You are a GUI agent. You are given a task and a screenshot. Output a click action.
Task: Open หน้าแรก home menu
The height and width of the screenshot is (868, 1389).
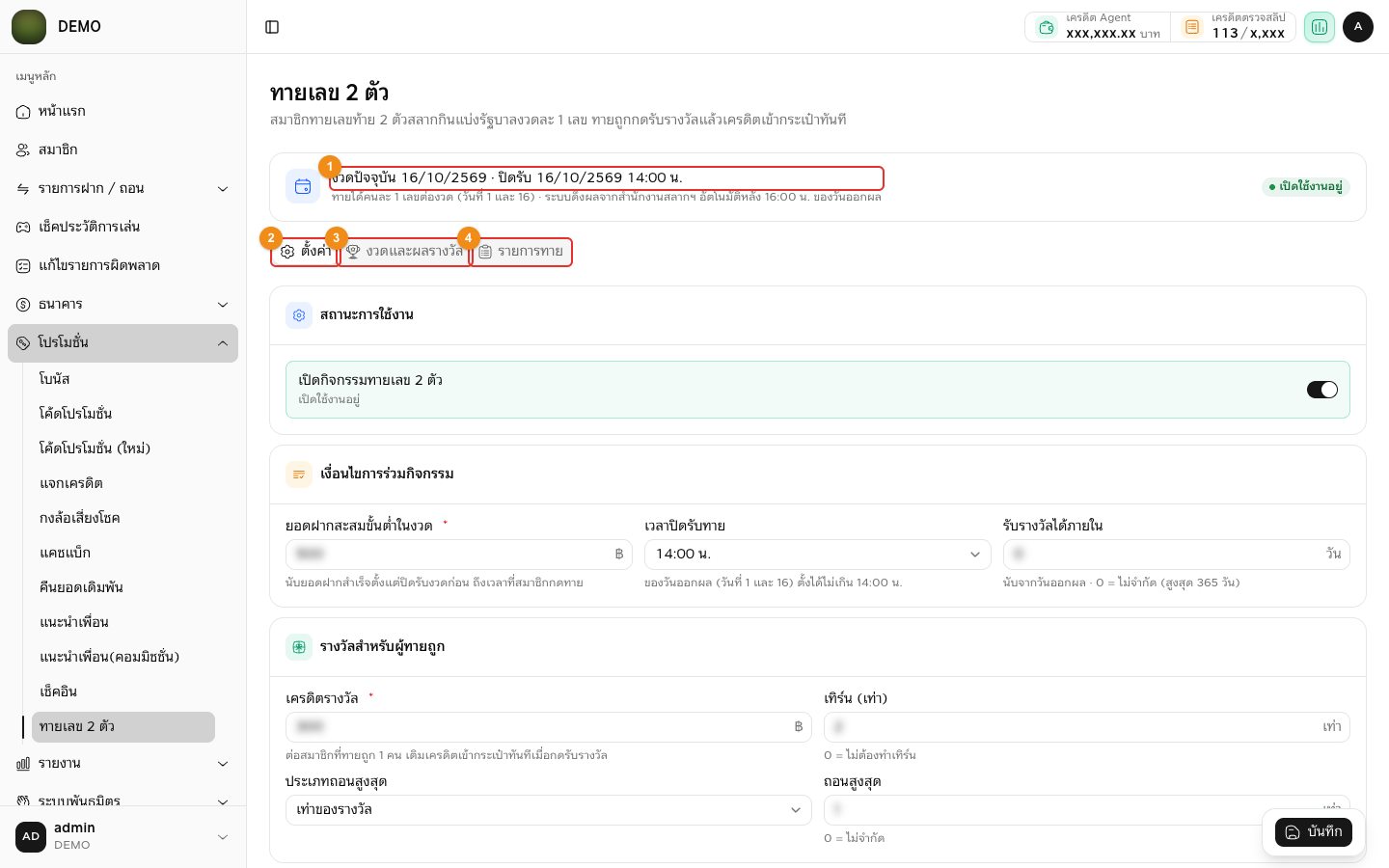coord(123,112)
